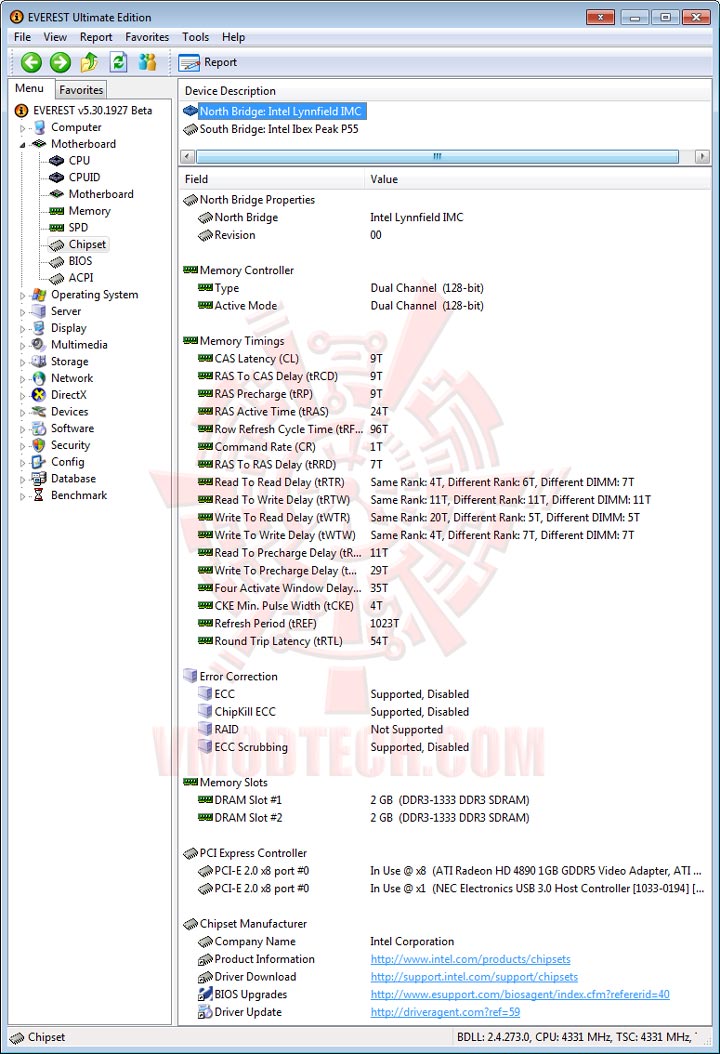Open the SPD tree node
The image size is (720, 1054).
[78, 228]
